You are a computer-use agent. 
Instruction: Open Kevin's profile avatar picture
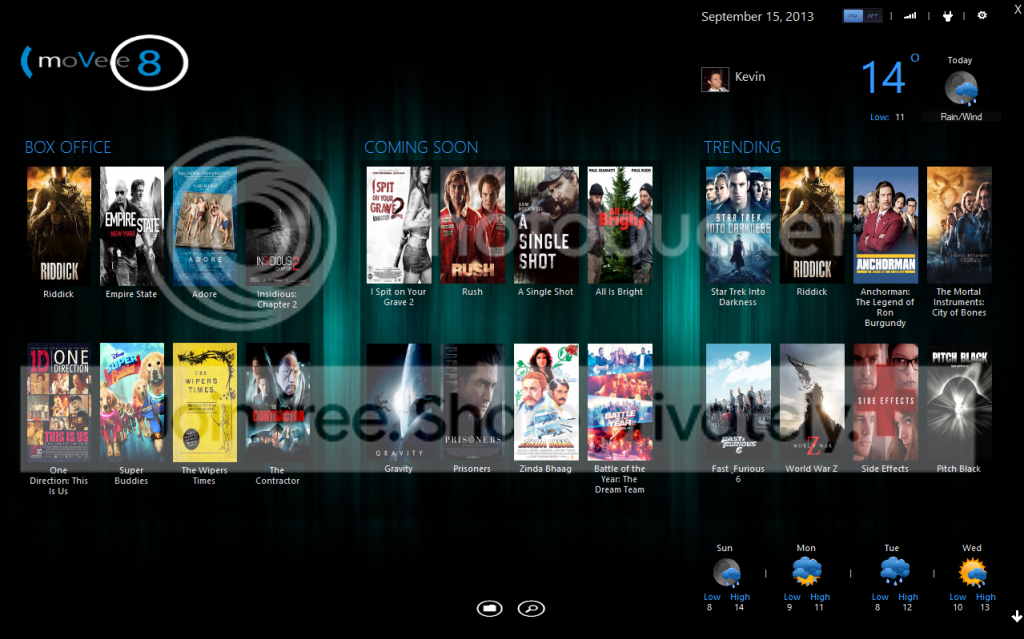pos(714,79)
